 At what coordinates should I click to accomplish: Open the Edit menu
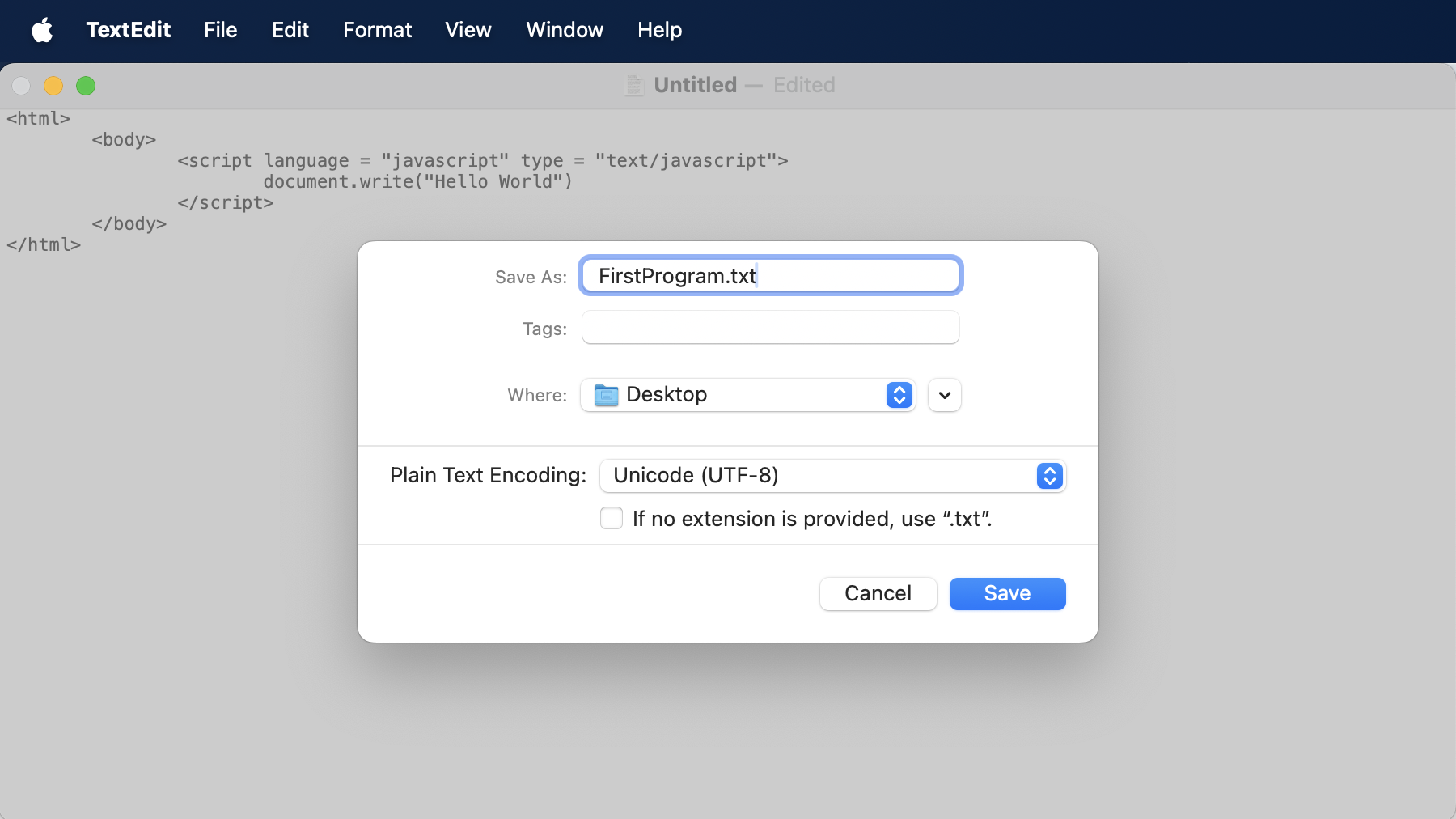tap(290, 30)
